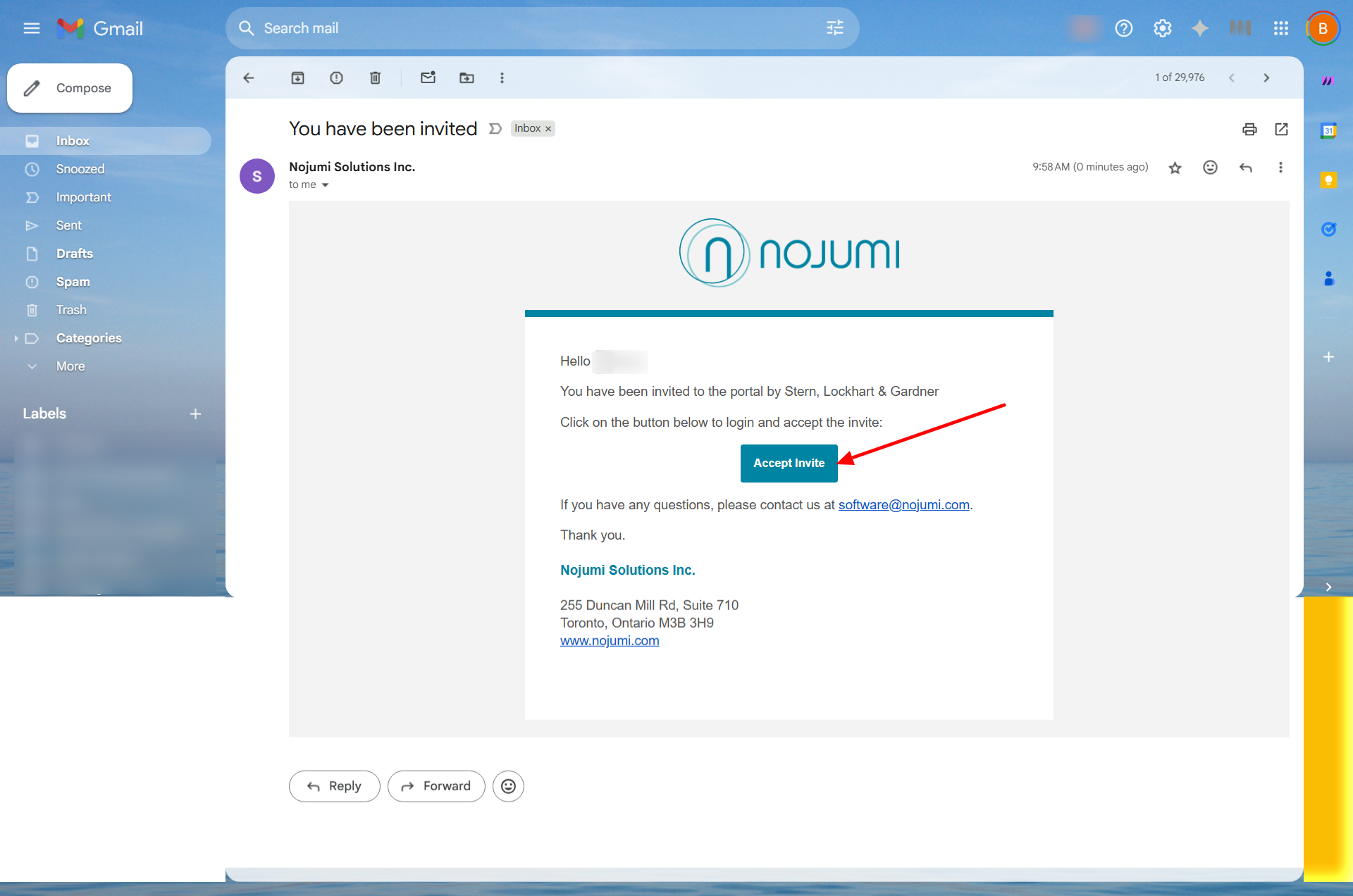Click the Compose button
1353x896 pixels.
coord(70,88)
